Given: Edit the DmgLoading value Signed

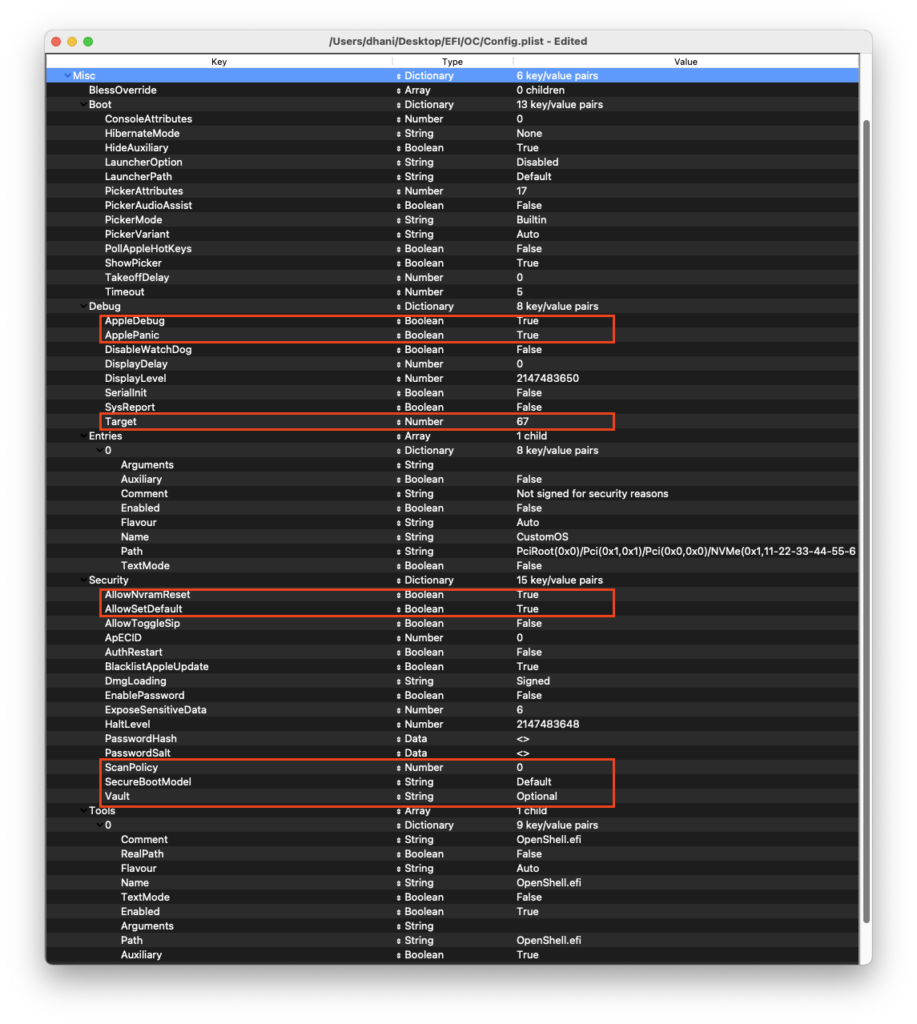Looking at the screenshot, I should pyautogui.click(x=533, y=680).
